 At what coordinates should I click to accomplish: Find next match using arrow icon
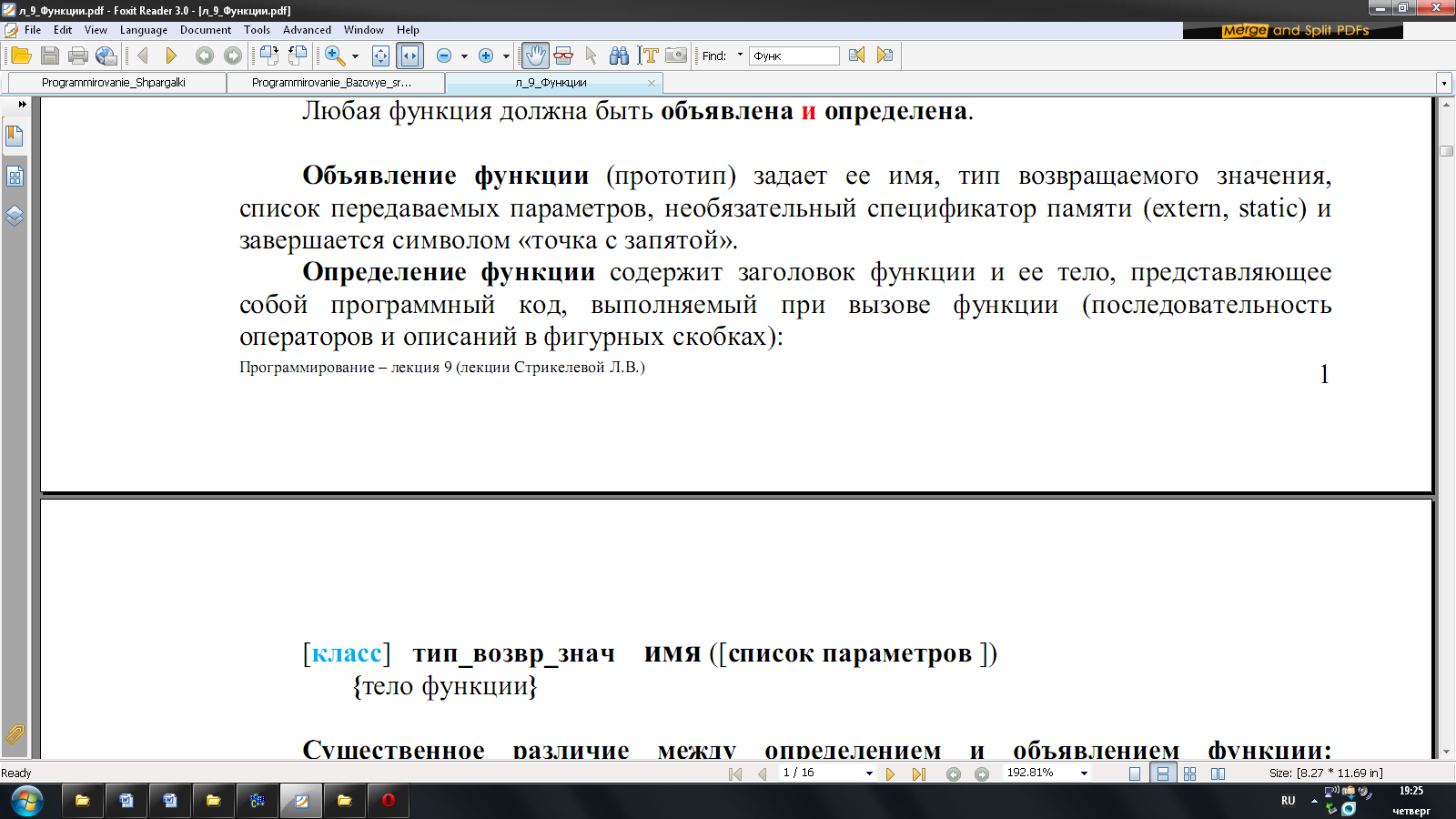pos(885,56)
